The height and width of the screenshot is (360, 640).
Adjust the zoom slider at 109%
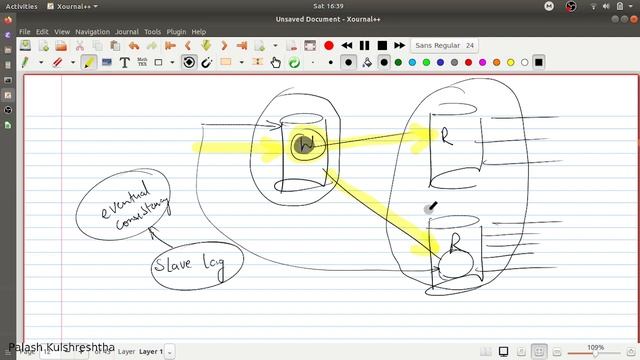click(x=594, y=353)
